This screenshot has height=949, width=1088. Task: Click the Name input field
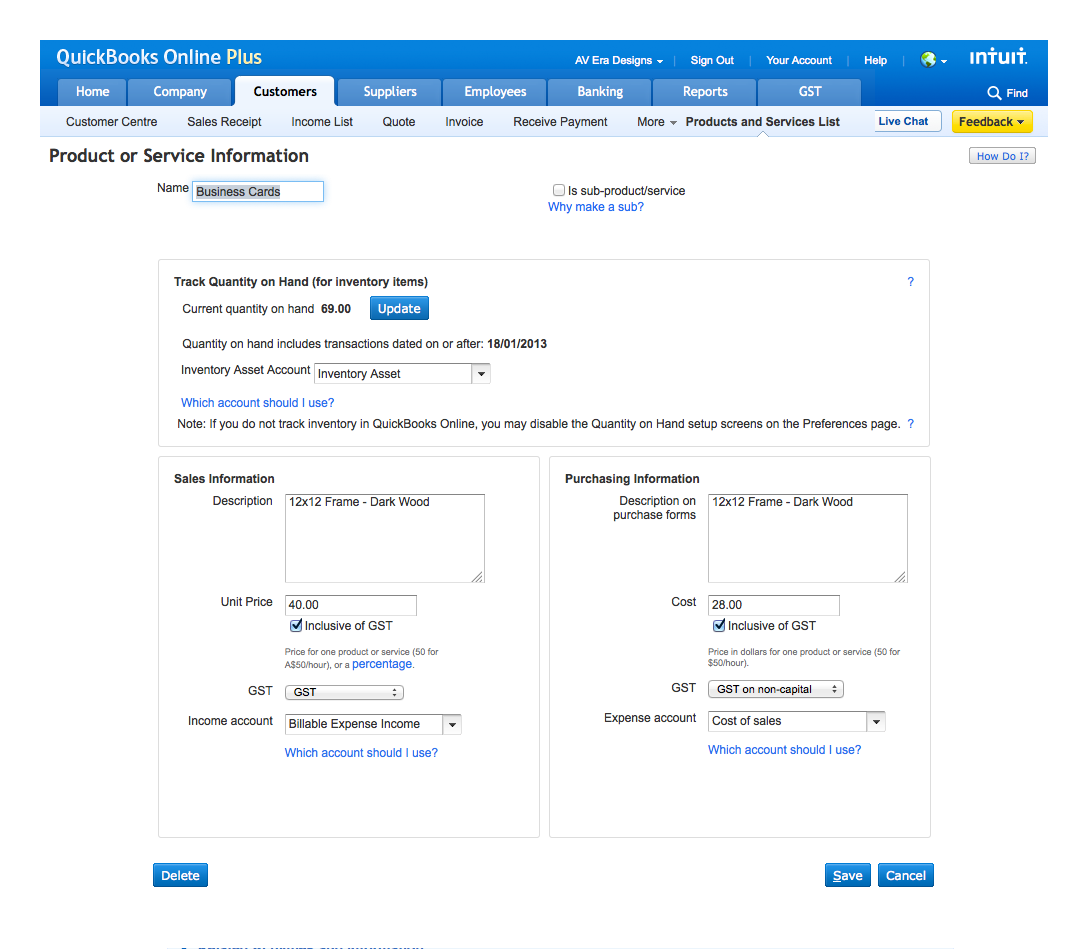[x=257, y=191]
